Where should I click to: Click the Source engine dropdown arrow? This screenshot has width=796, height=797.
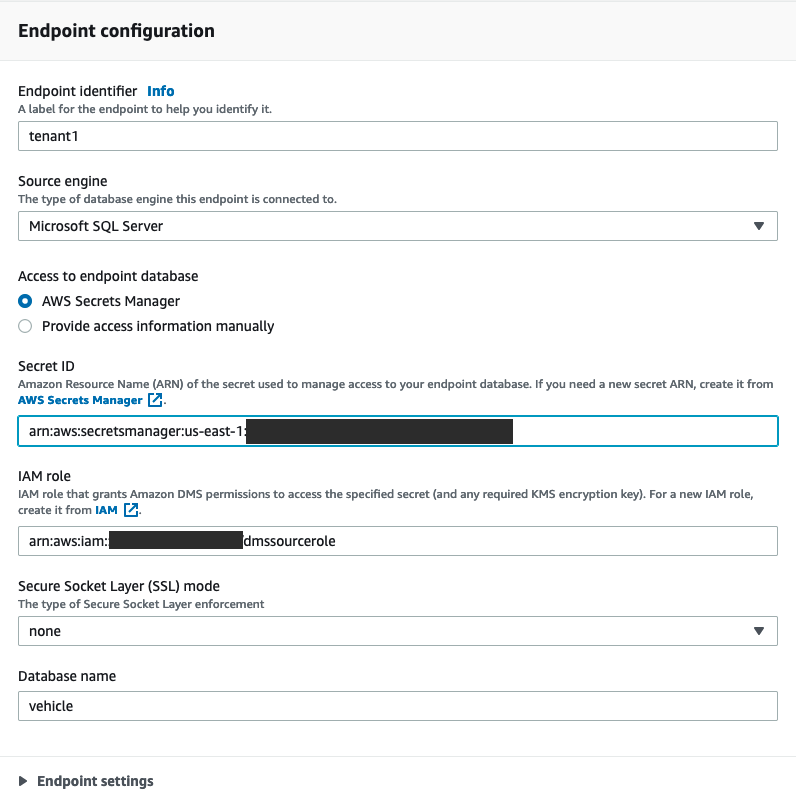click(x=759, y=226)
